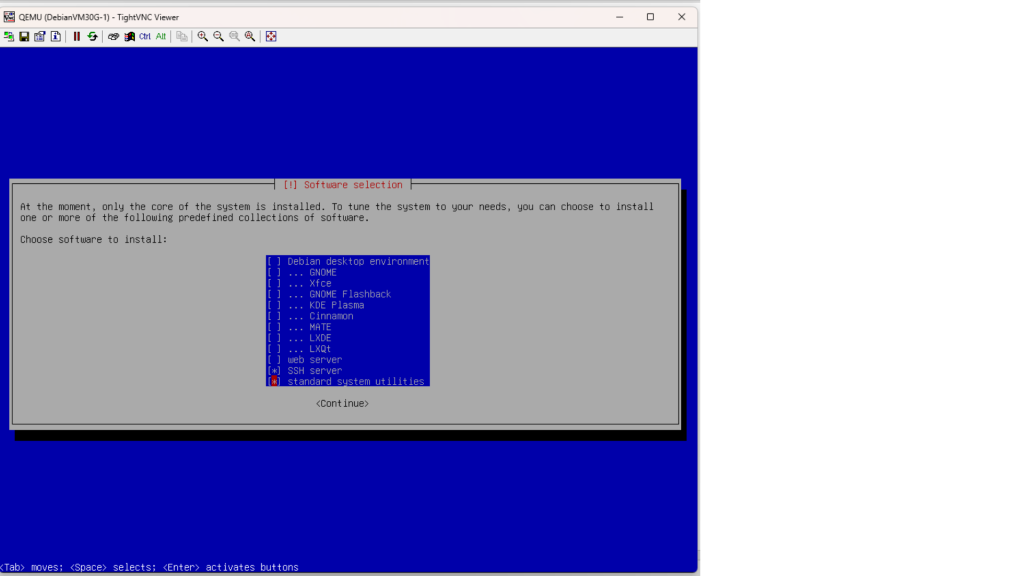Uncheck the SSH server option
1024x576 pixels.
click(x=274, y=371)
